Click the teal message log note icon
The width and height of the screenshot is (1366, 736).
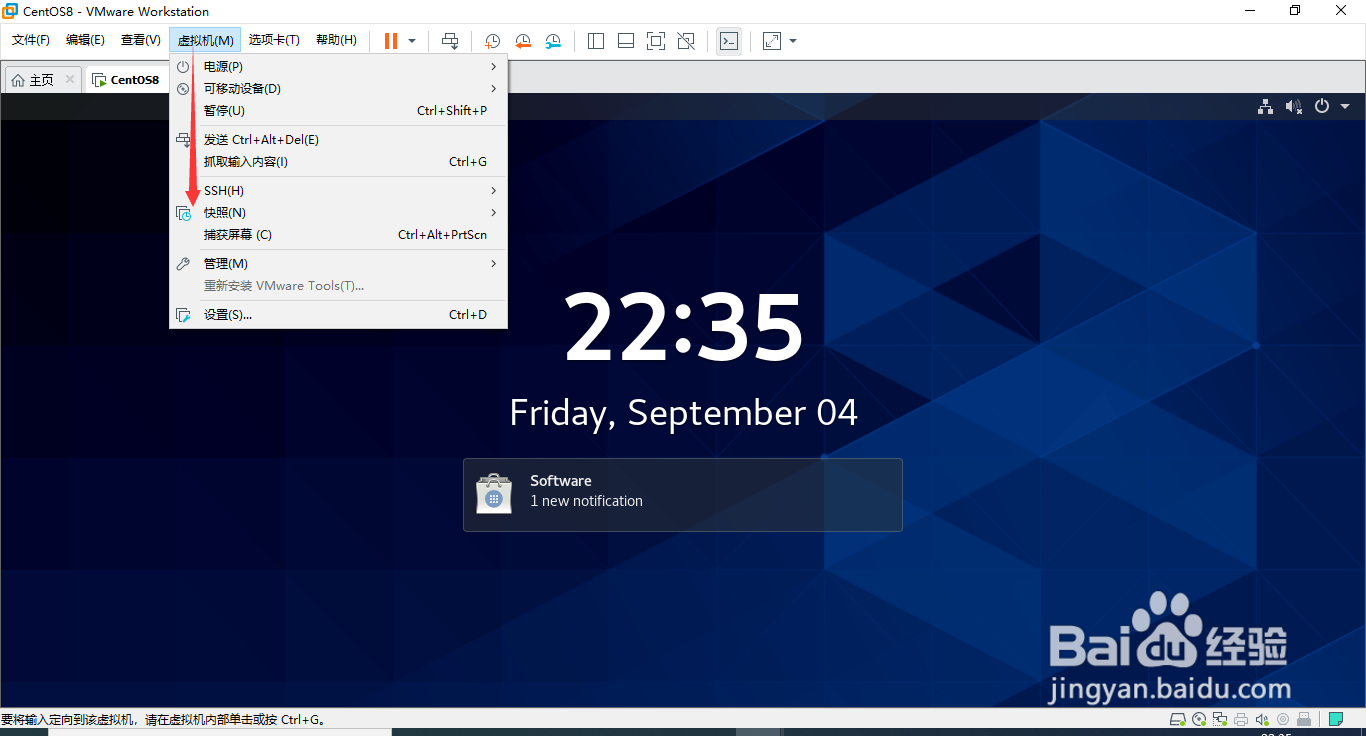point(1336,719)
